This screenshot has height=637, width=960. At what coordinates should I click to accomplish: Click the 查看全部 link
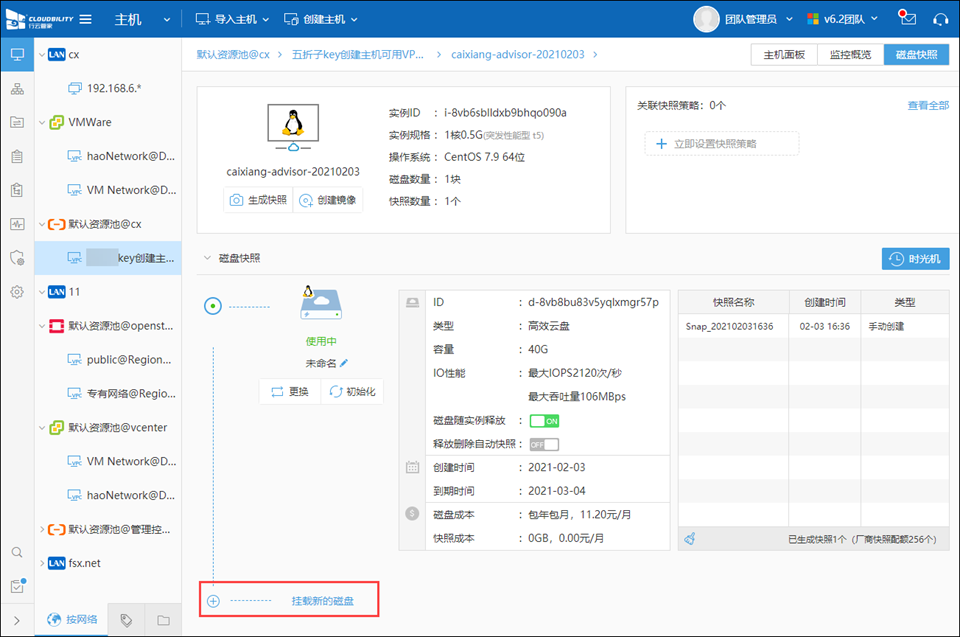click(927, 105)
